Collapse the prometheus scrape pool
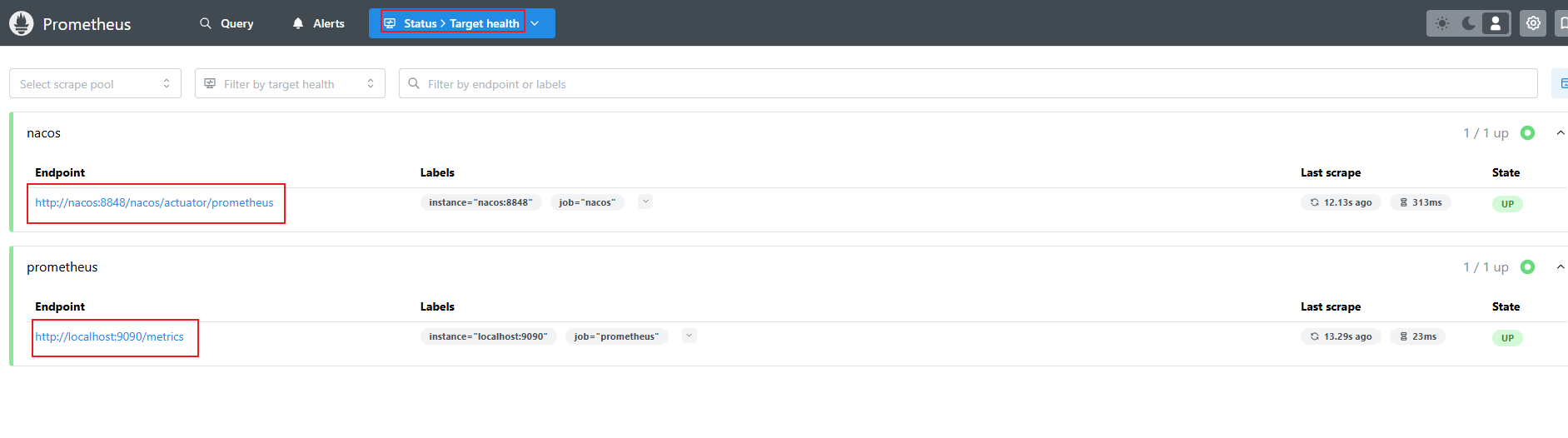Screen dimensions: 1568x438 1561,267
